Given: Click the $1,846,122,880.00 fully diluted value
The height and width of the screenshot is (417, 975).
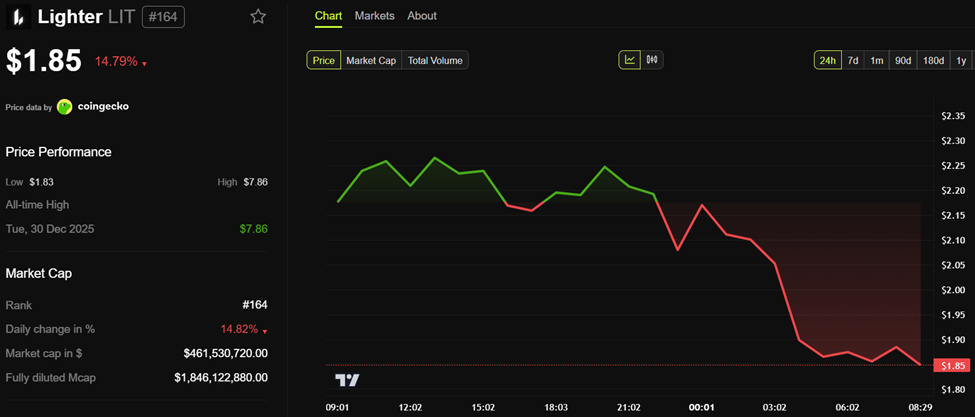Looking at the screenshot, I should point(221,377).
